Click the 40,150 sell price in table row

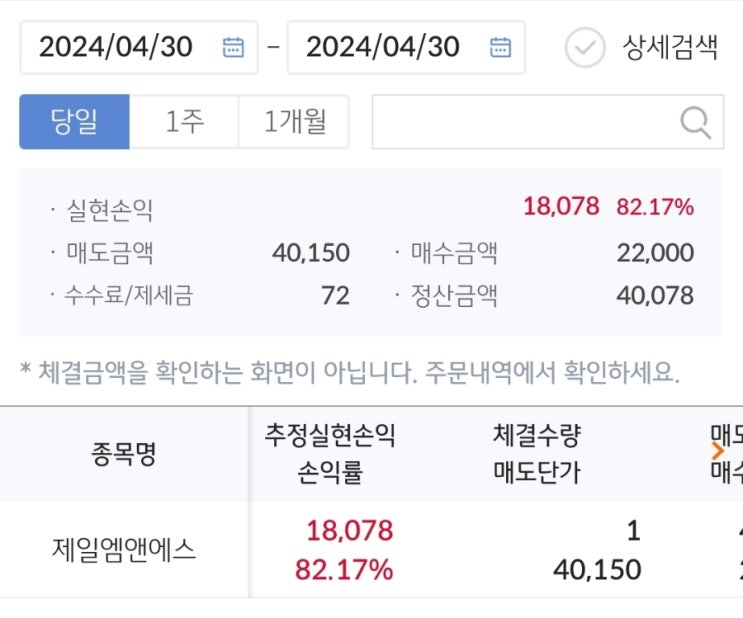click(596, 570)
